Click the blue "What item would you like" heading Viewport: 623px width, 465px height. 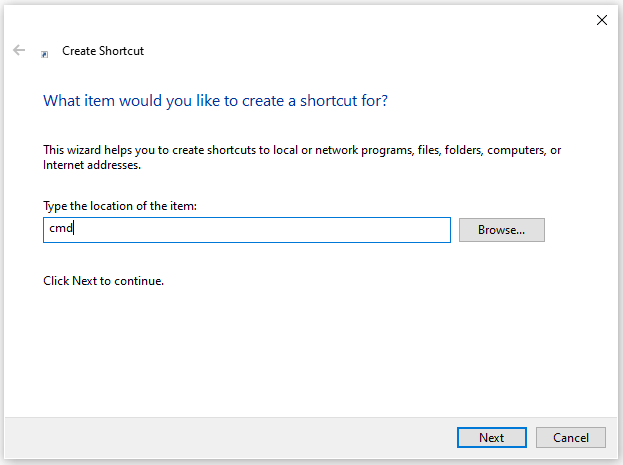tap(215, 101)
